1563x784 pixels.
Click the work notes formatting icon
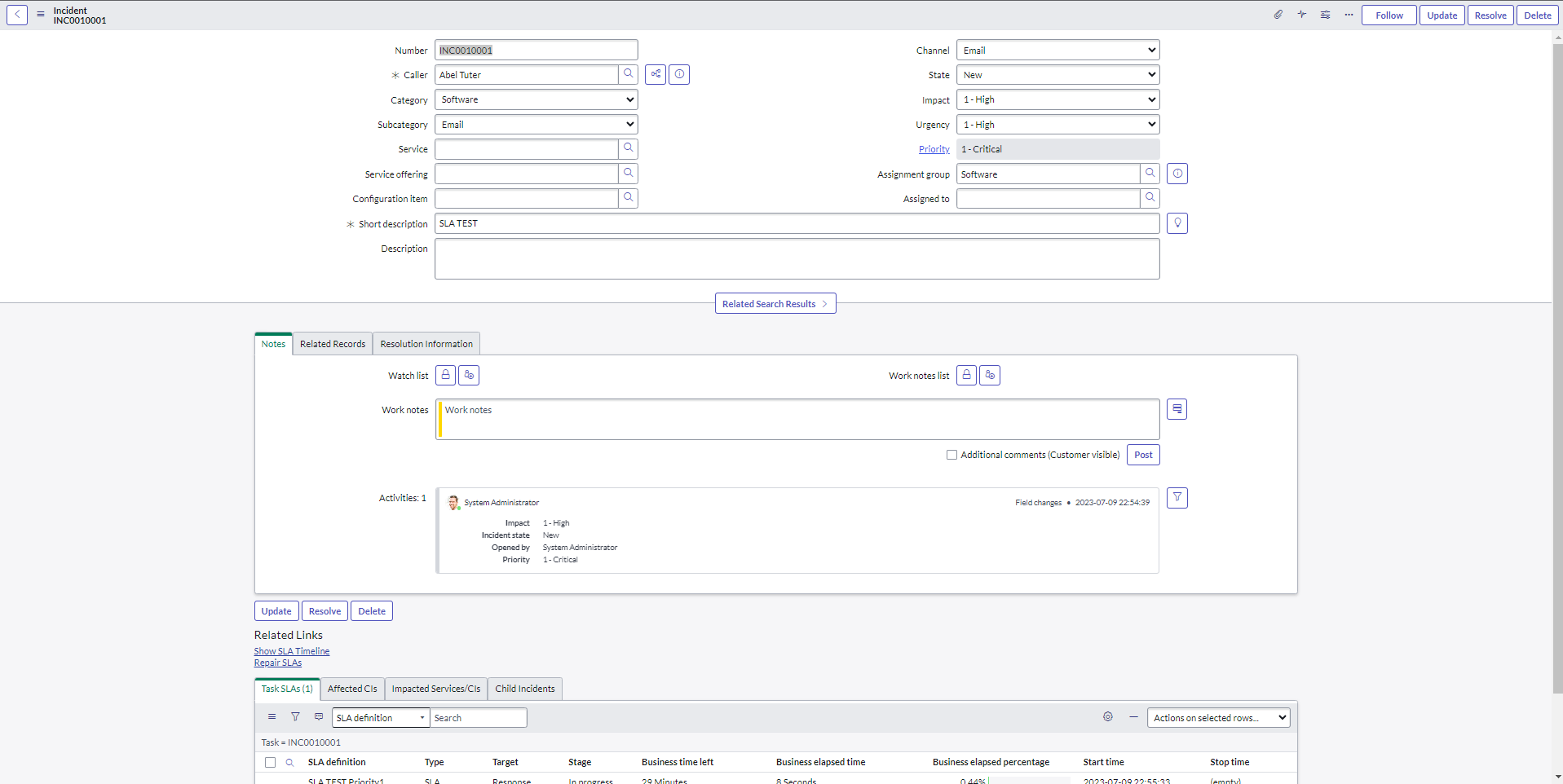(1177, 409)
